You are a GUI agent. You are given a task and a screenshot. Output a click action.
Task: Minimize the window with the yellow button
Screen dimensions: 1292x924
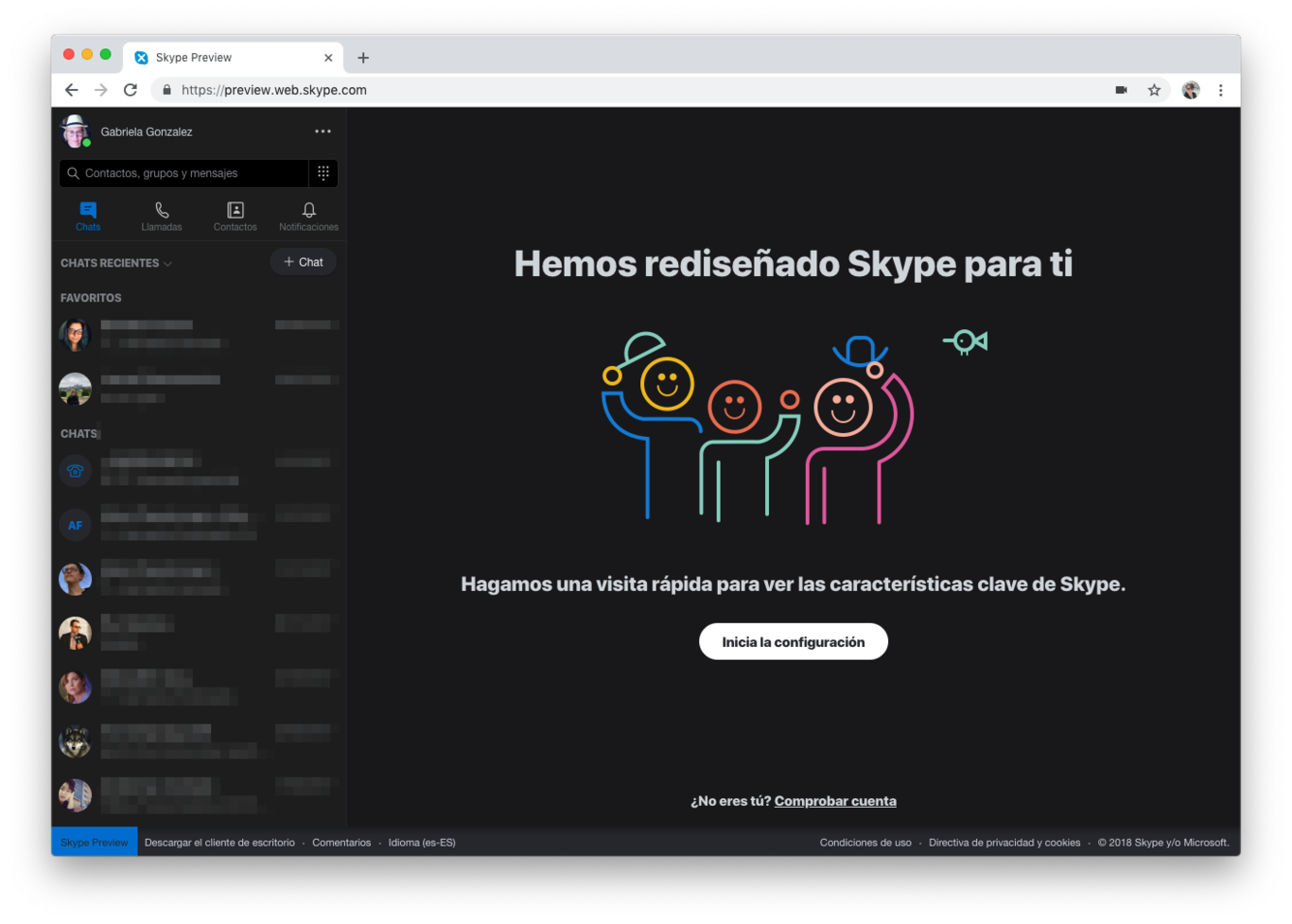pos(87,54)
